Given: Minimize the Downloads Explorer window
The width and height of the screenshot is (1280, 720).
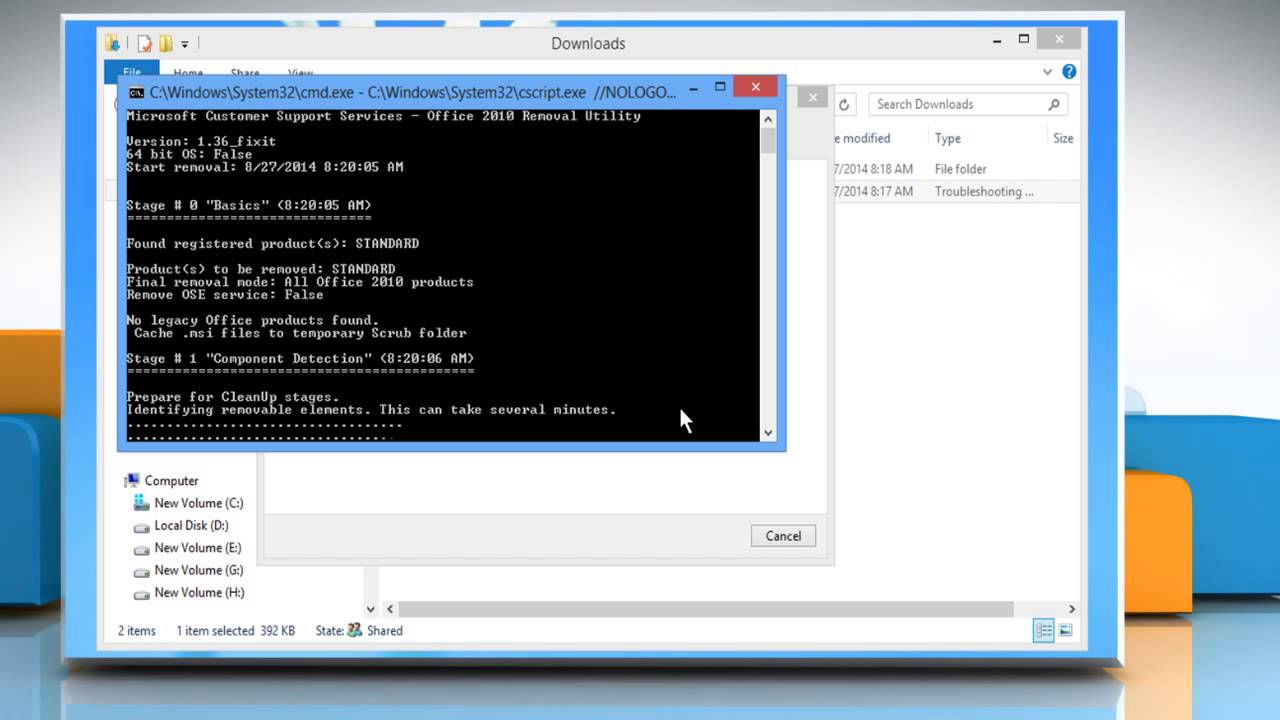Looking at the screenshot, I should point(995,41).
